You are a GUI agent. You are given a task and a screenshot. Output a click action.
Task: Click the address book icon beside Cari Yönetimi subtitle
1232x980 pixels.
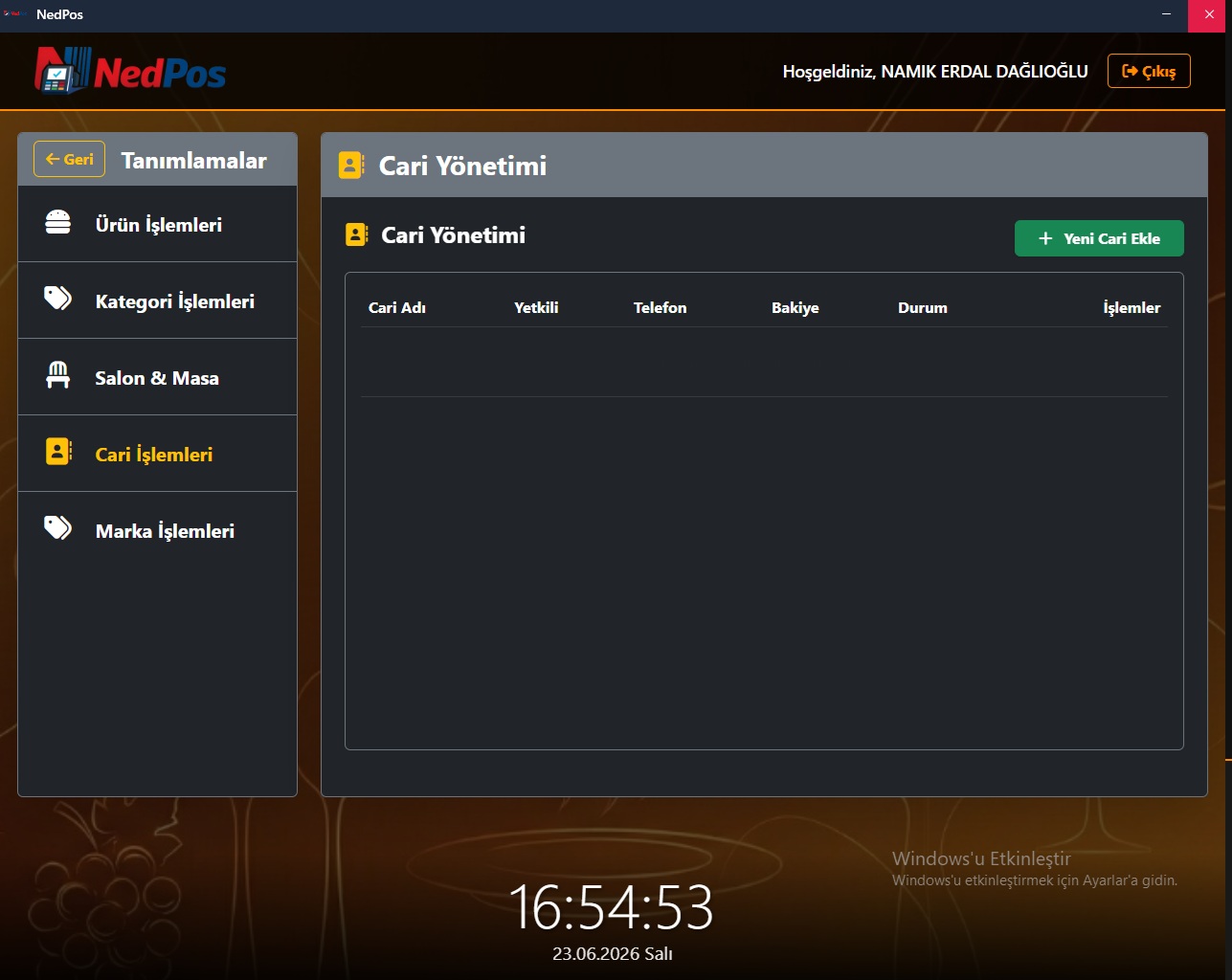pos(356,234)
